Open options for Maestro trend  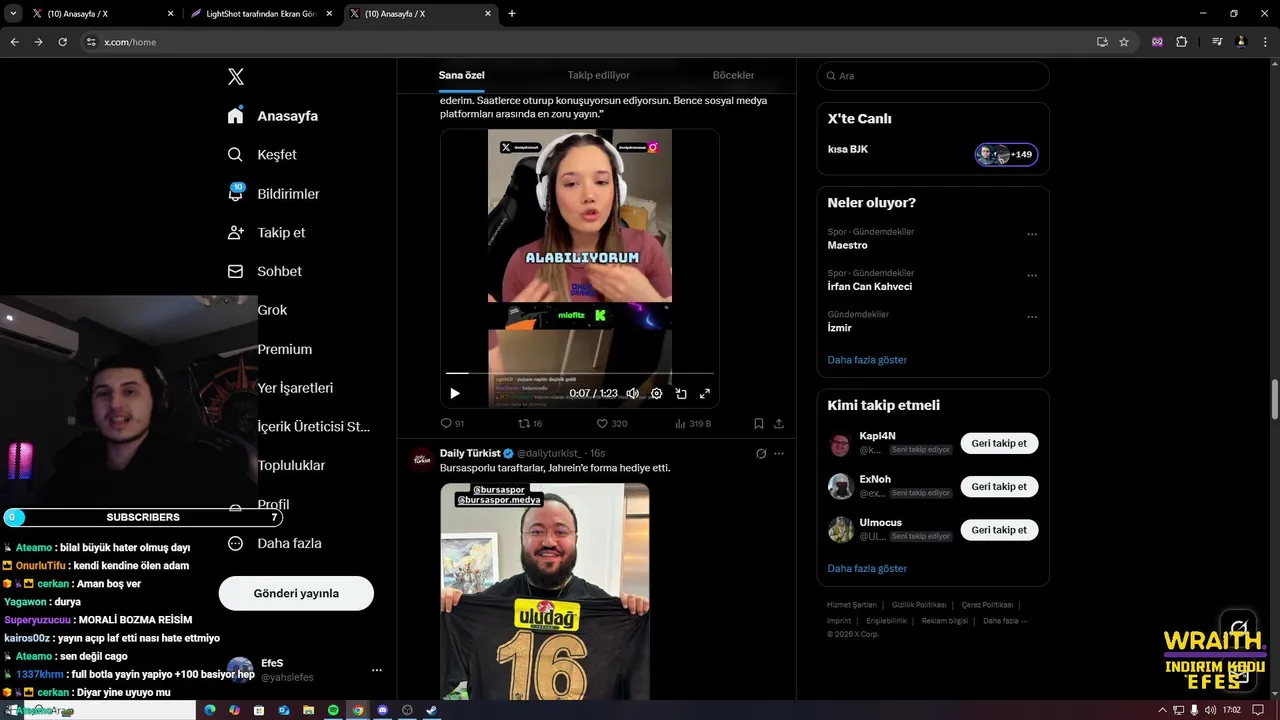point(1032,234)
